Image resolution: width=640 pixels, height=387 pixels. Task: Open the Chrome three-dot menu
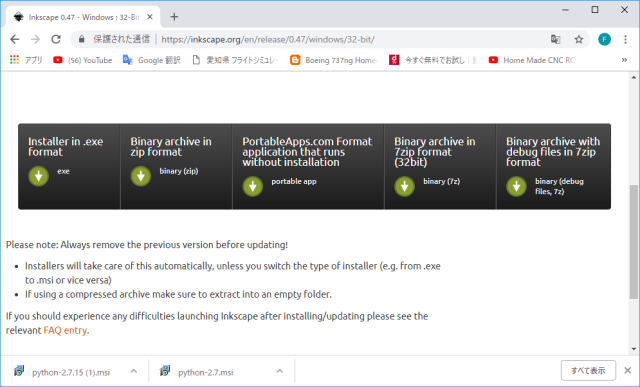click(625, 39)
